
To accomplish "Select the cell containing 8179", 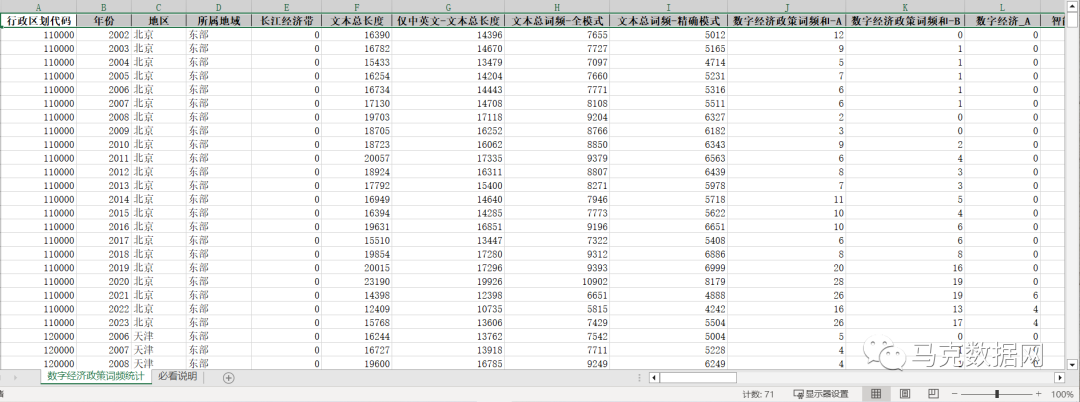I will (x=668, y=282).
